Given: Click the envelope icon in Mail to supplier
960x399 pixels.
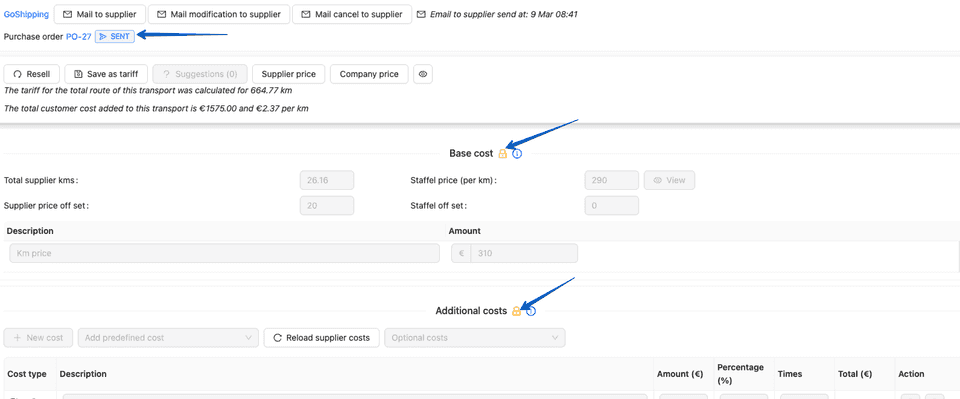Looking at the screenshot, I should [68, 14].
